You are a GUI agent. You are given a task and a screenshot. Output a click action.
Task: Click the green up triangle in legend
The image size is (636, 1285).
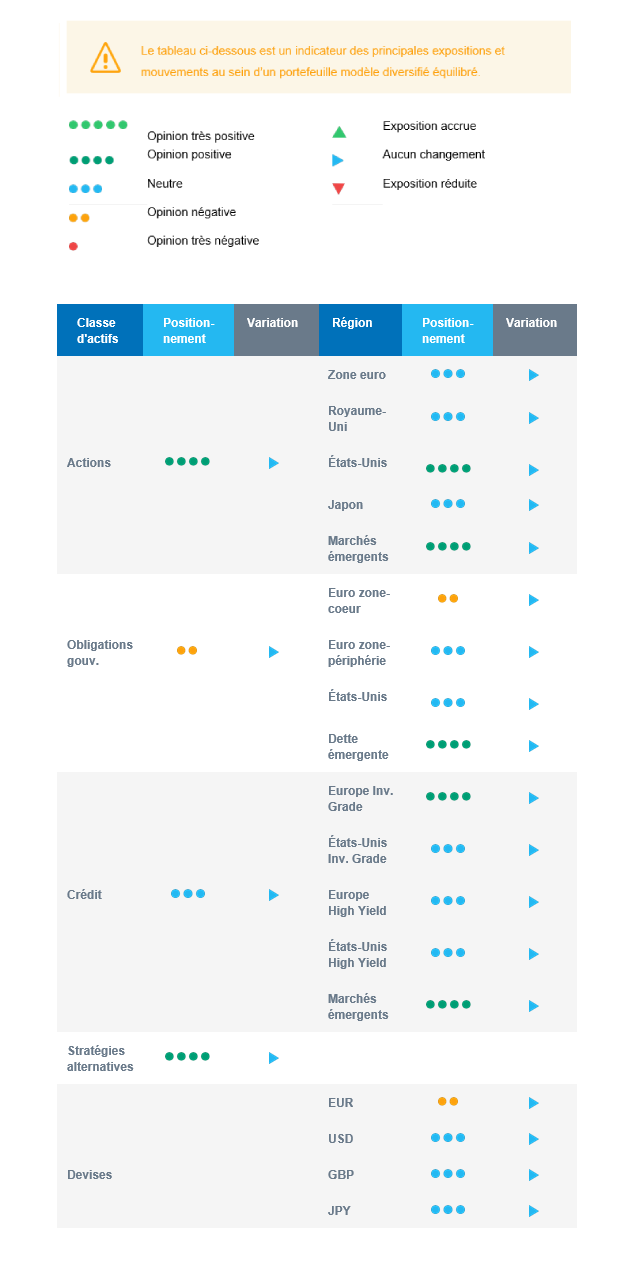(x=339, y=132)
